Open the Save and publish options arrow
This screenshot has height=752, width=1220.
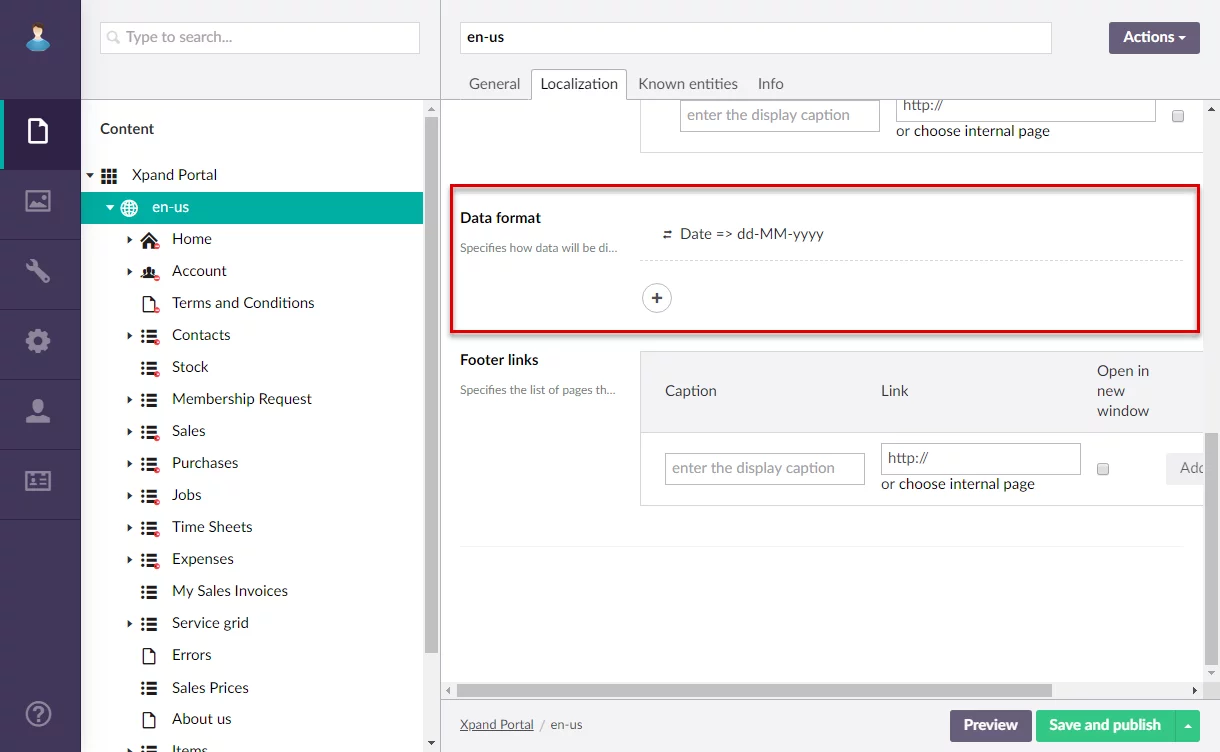(x=1188, y=726)
